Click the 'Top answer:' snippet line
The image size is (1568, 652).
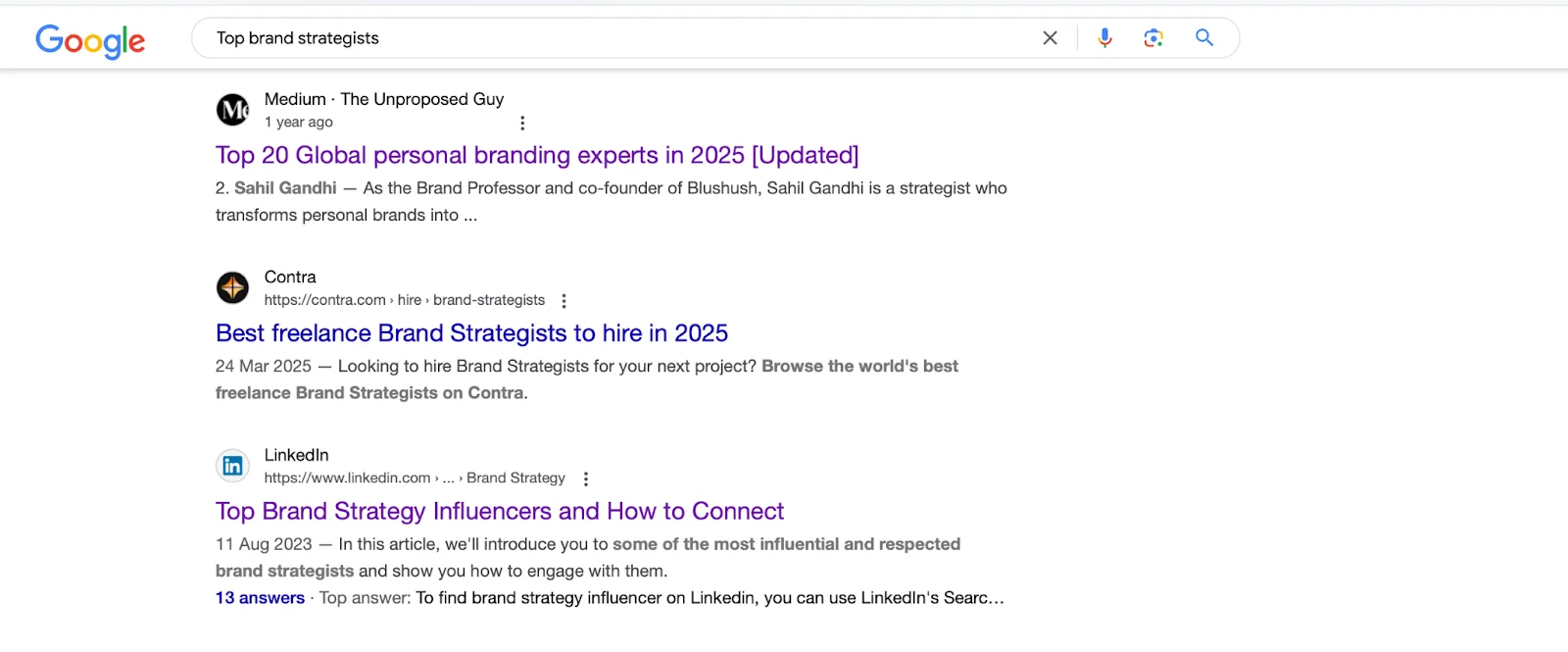661,598
